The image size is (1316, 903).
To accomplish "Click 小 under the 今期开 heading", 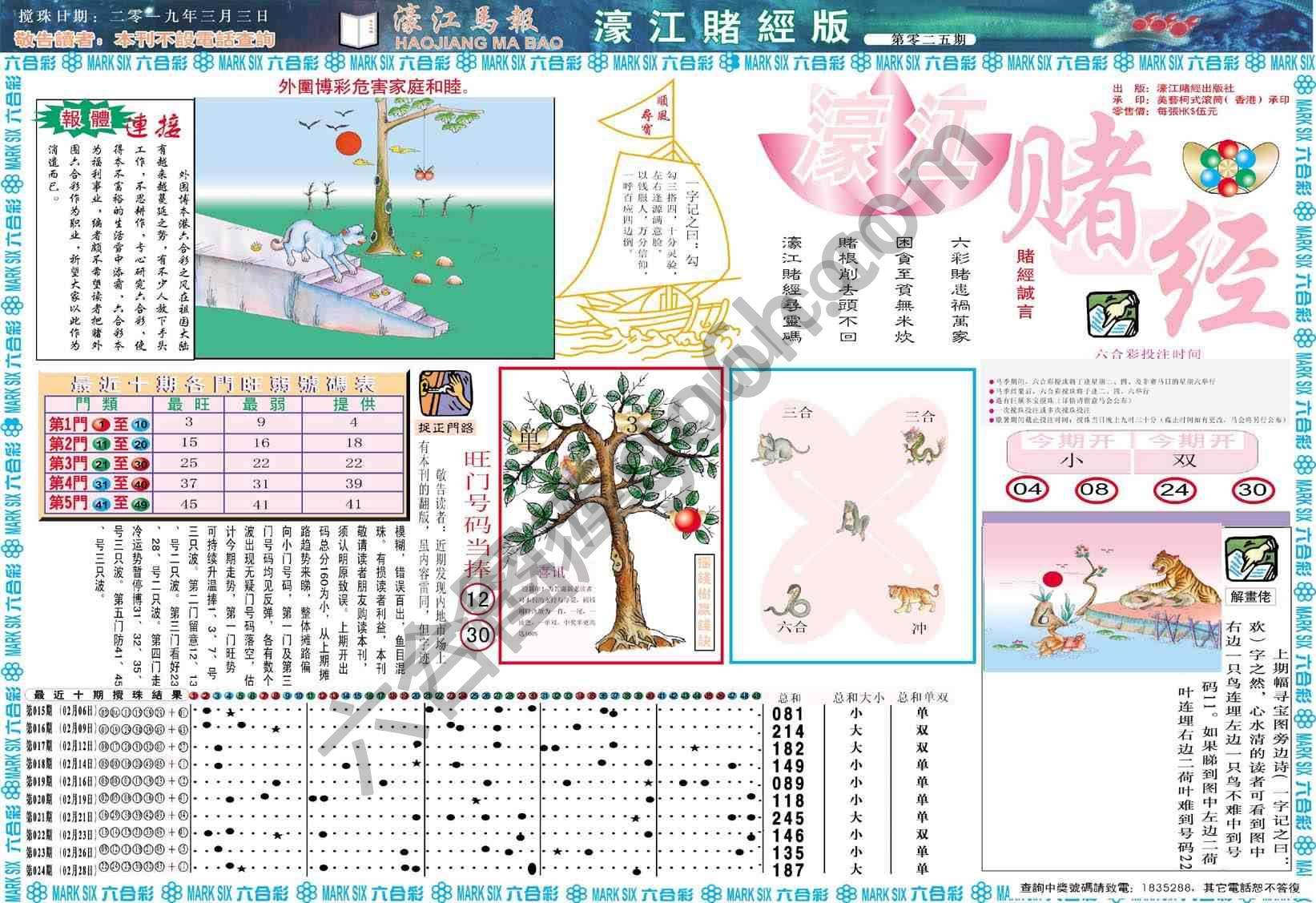I will point(1070,459).
